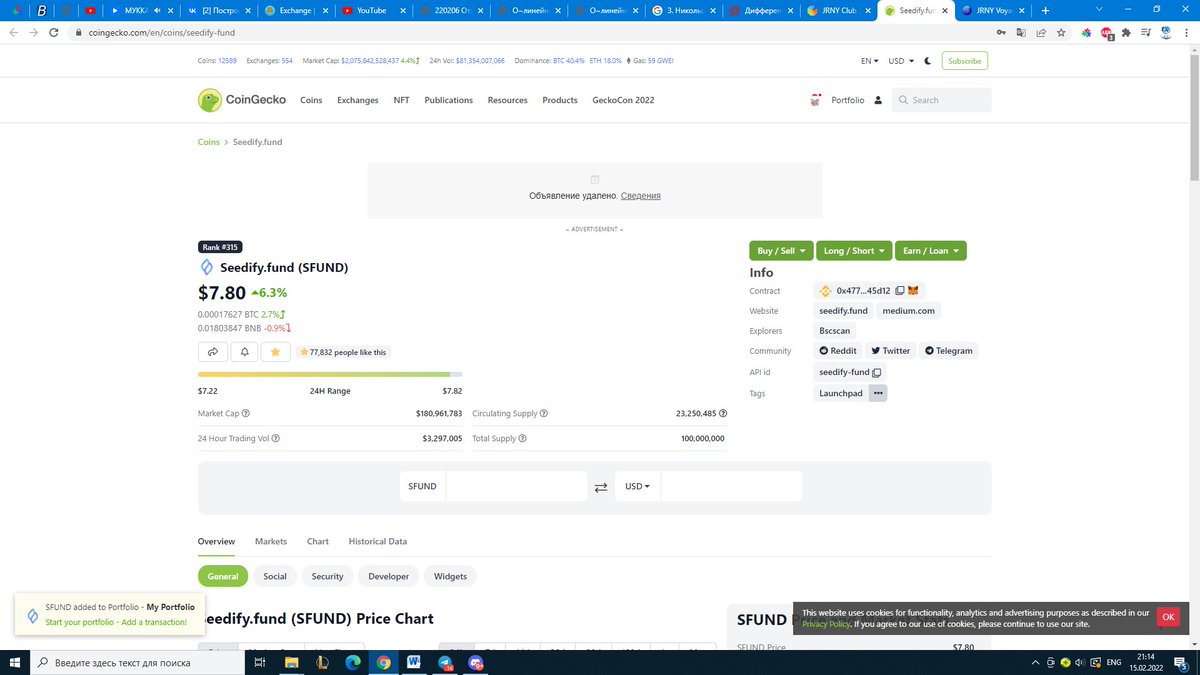The width and height of the screenshot is (1200, 675).
Task: Click the Telegram community link
Action: coord(948,351)
